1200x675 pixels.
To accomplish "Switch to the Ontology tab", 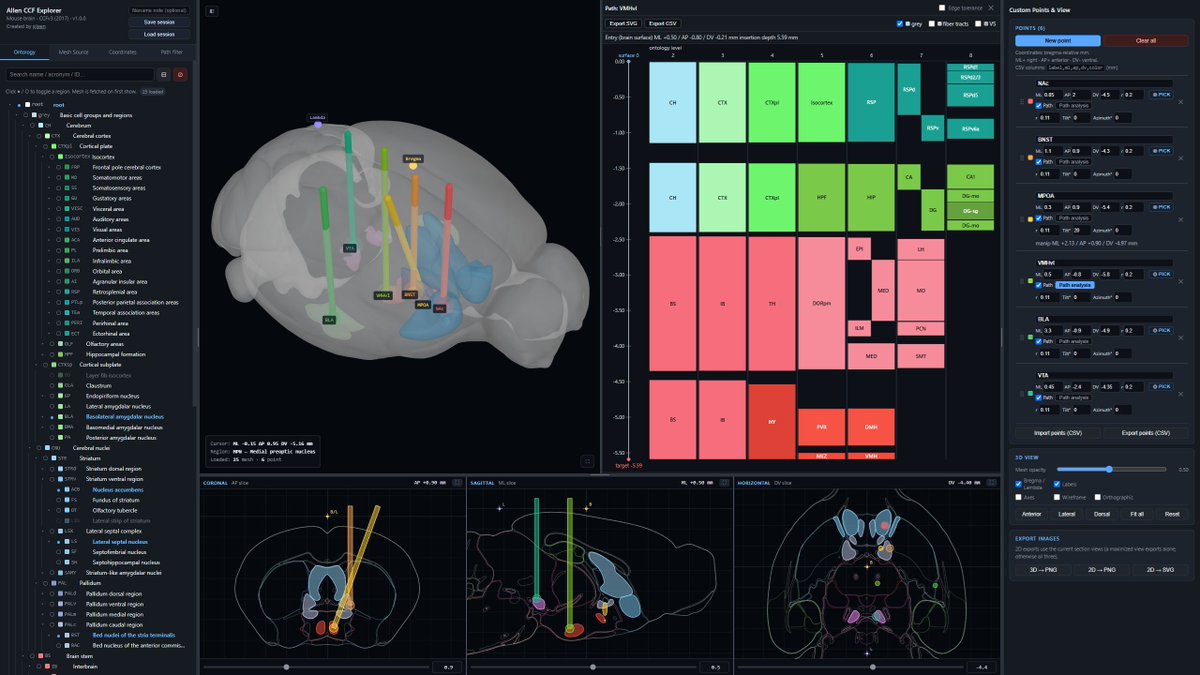I will pyautogui.click(x=25, y=52).
